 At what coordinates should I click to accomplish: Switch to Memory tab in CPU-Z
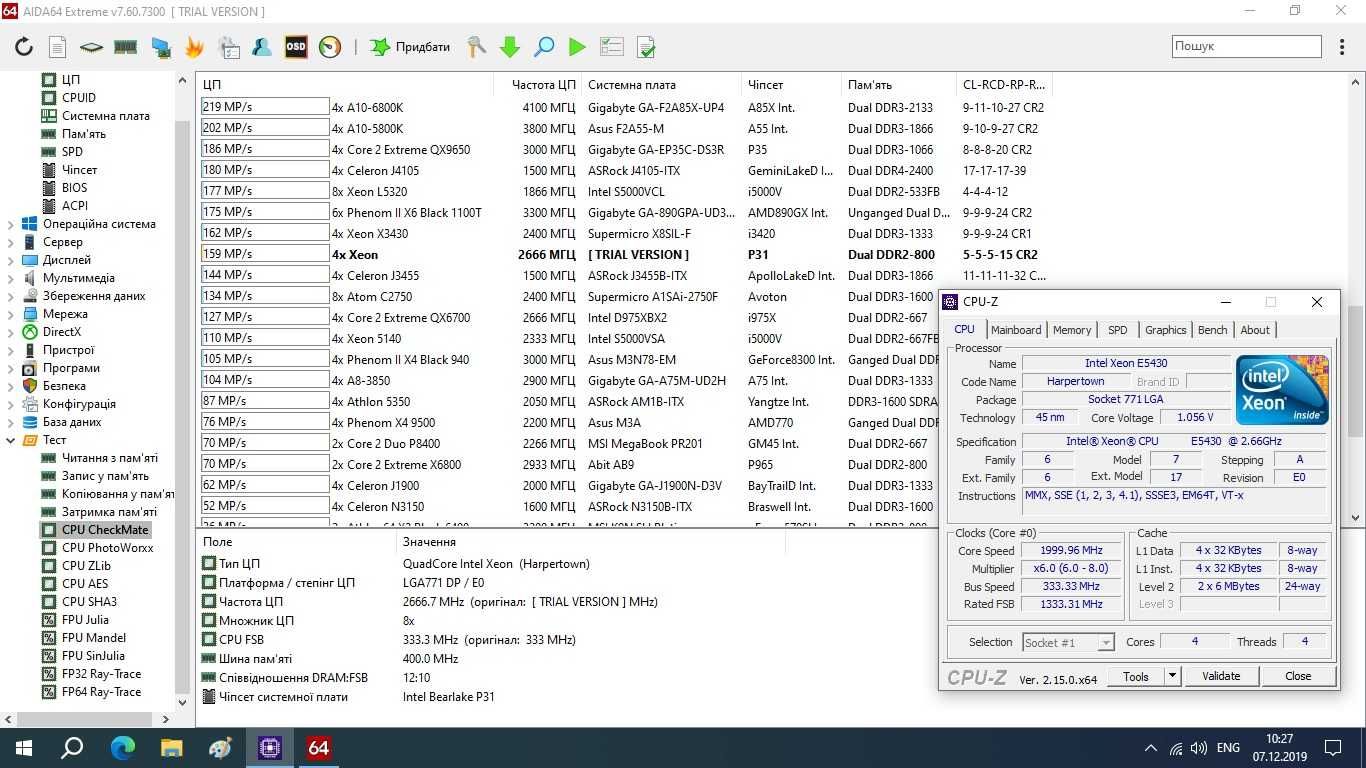(x=1072, y=330)
